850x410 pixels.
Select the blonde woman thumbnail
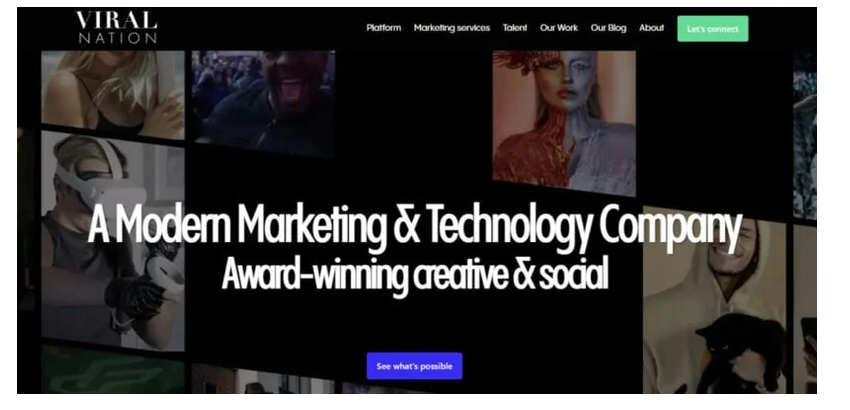[x=113, y=95]
